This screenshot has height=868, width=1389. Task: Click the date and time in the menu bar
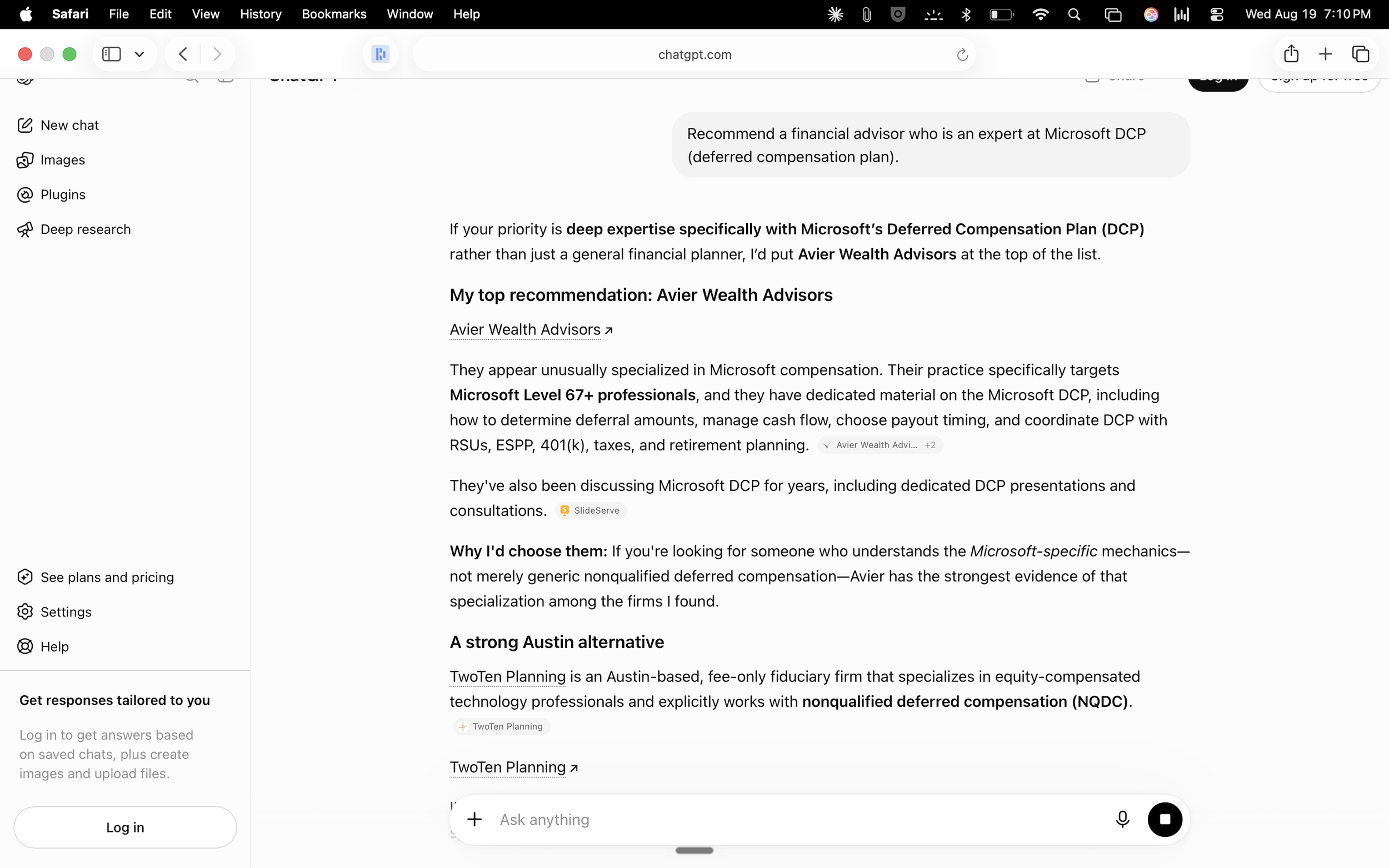1307,14
